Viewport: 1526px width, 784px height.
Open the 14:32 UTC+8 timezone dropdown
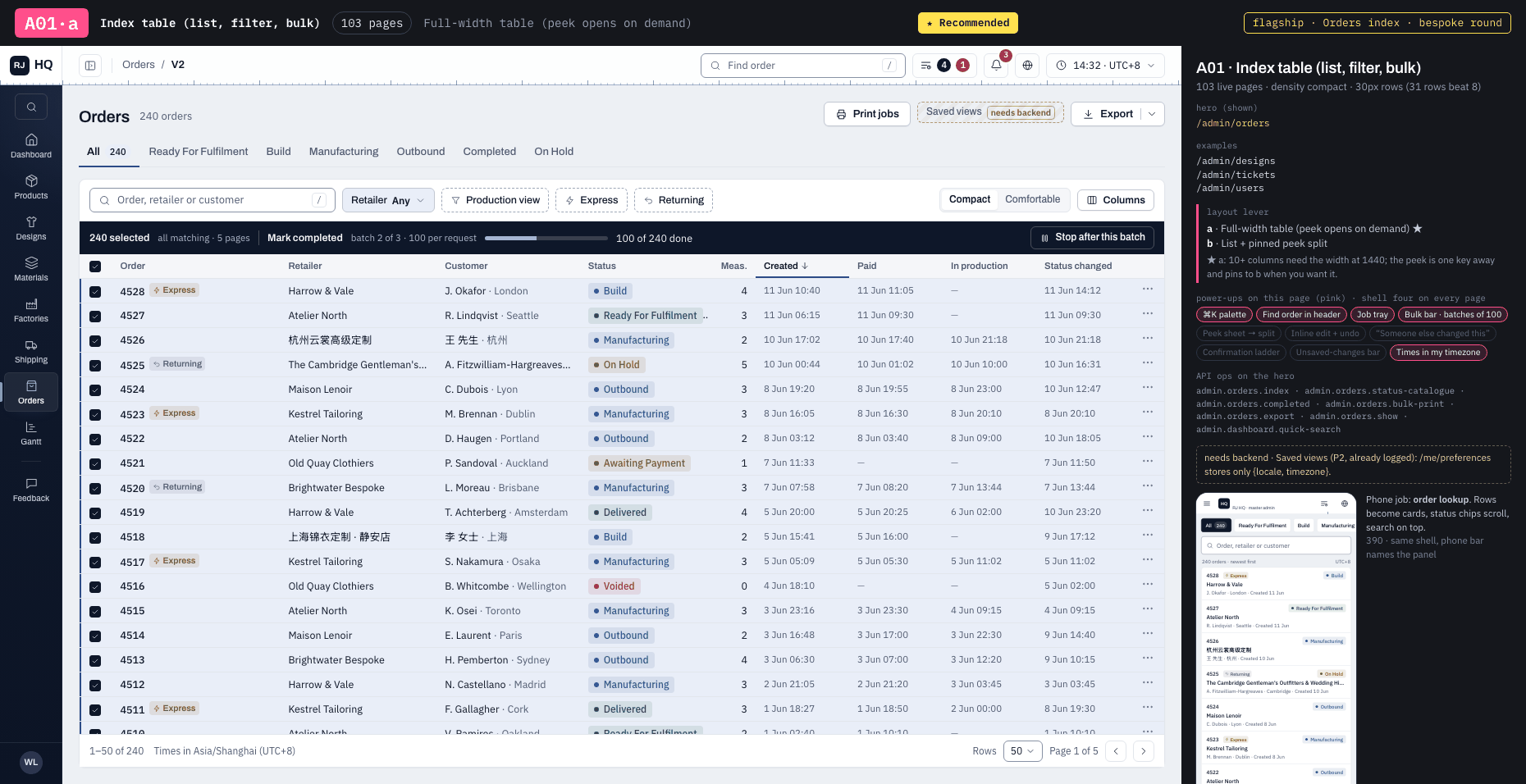click(1105, 65)
